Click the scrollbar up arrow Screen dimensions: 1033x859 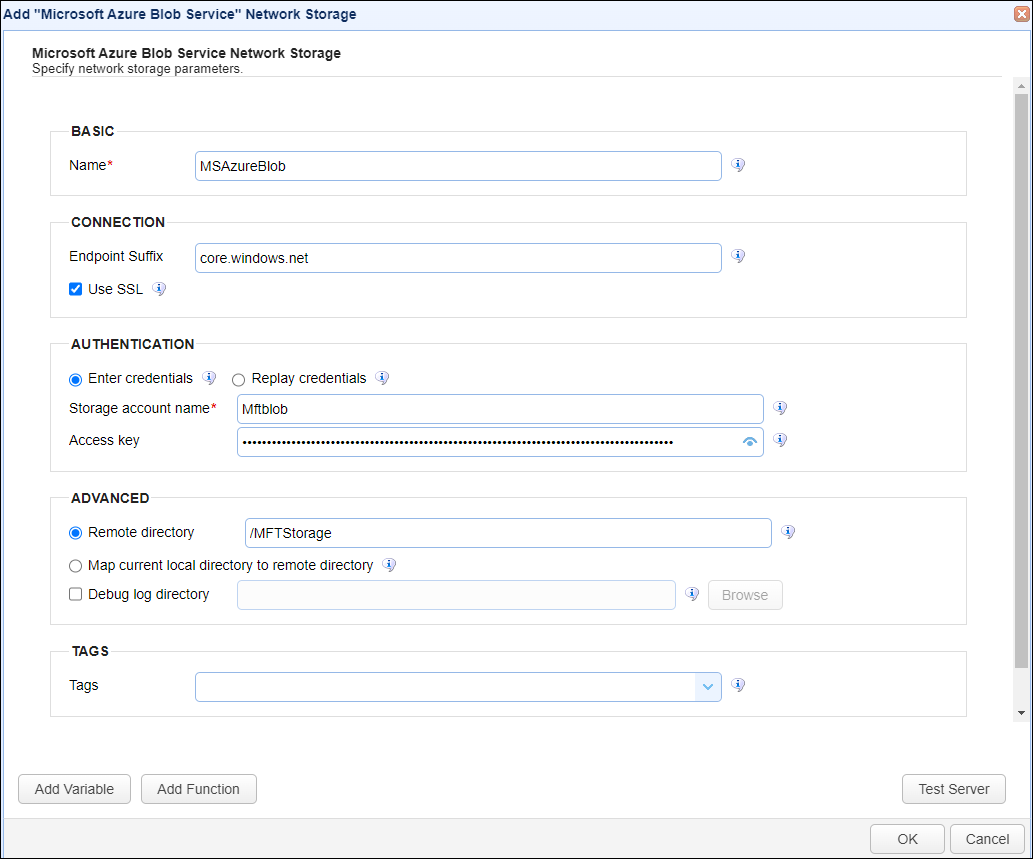tap(1021, 86)
